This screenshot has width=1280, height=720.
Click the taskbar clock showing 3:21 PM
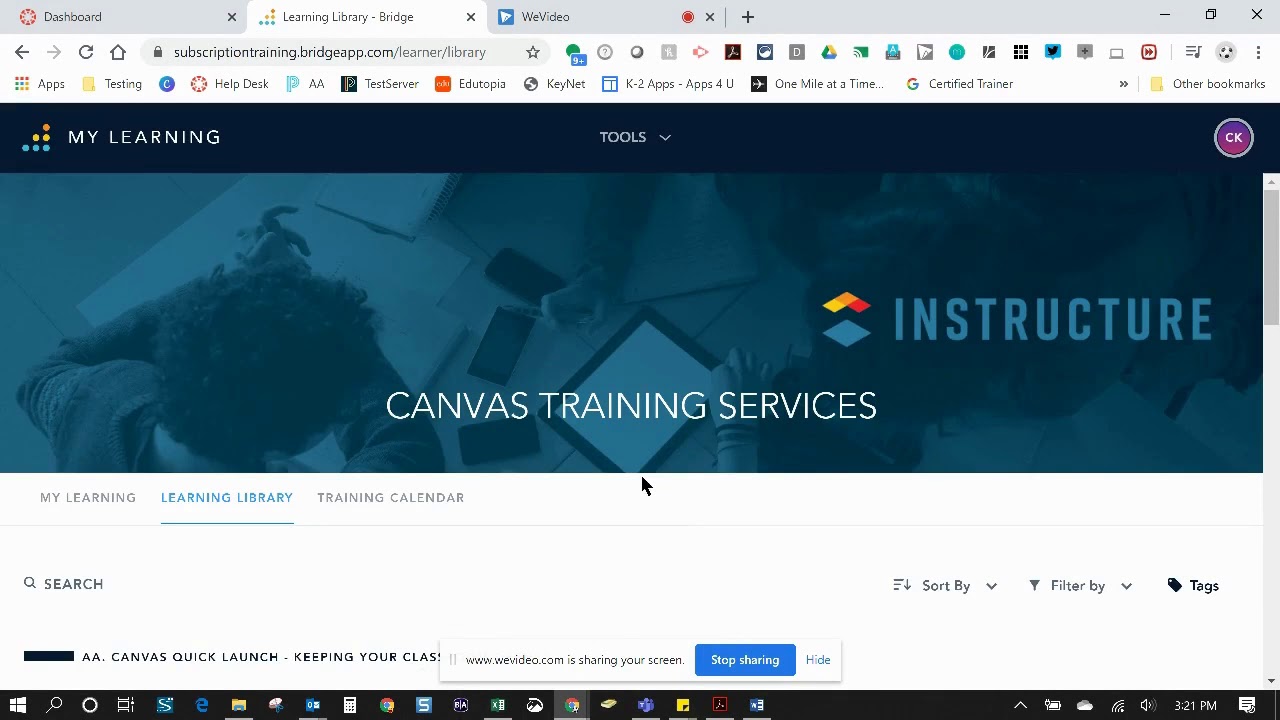pos(1195,705)
